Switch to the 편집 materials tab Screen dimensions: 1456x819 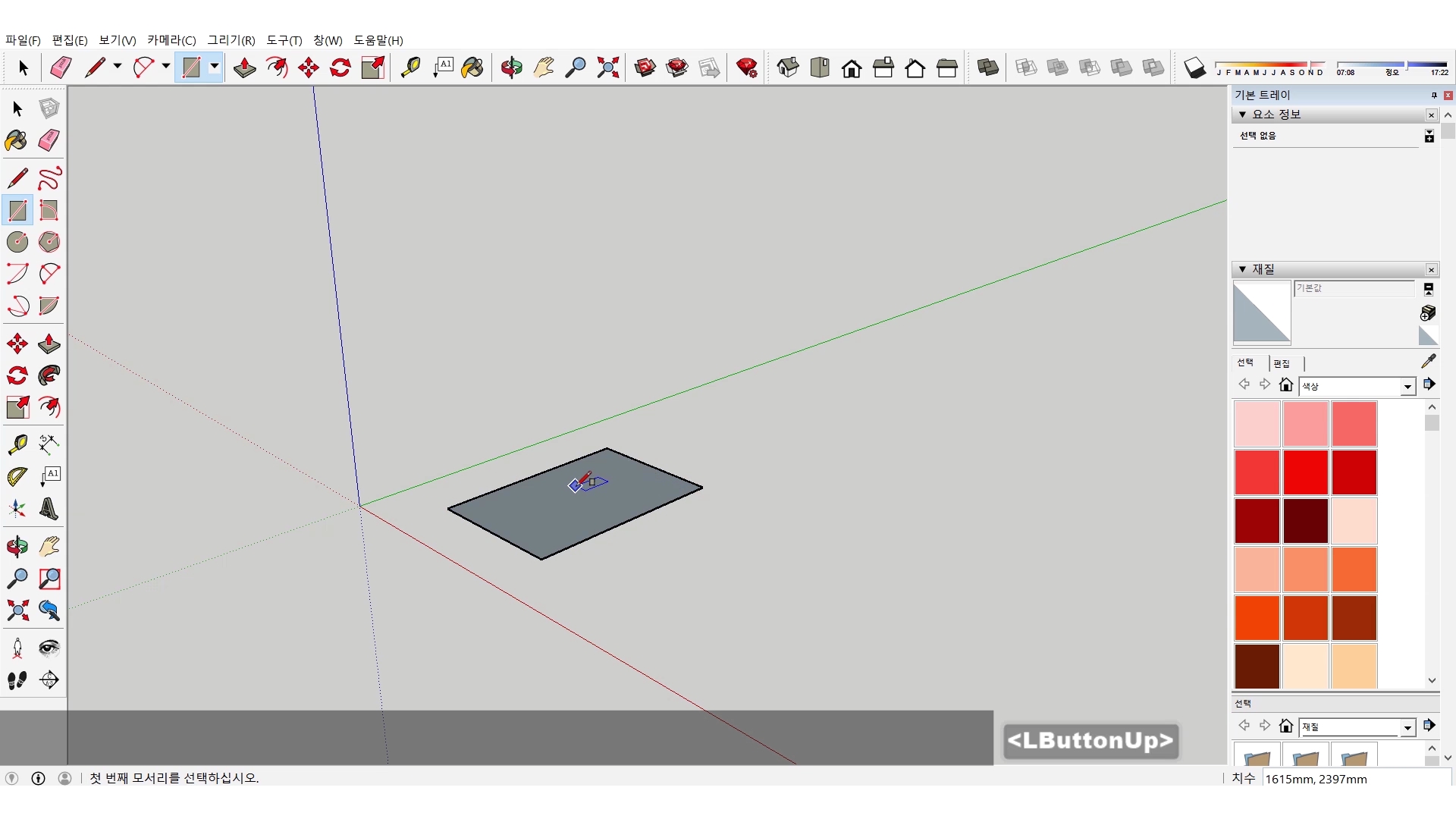pos(1282,363)
